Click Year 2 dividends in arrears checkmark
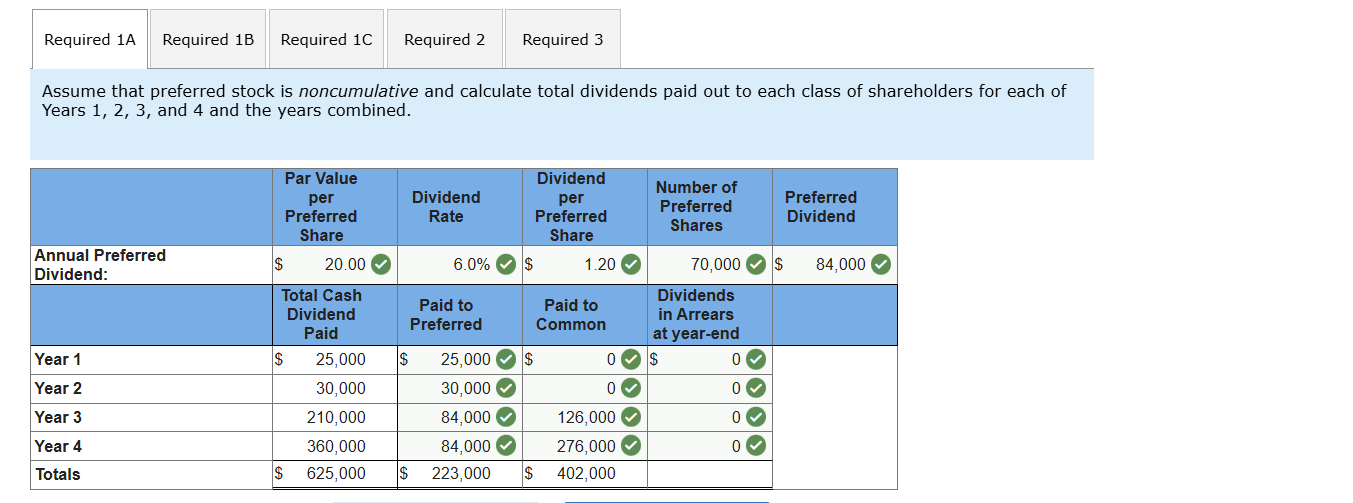Screen dimensions: 1353x503 pyautogui.click(x=756, y=388)
